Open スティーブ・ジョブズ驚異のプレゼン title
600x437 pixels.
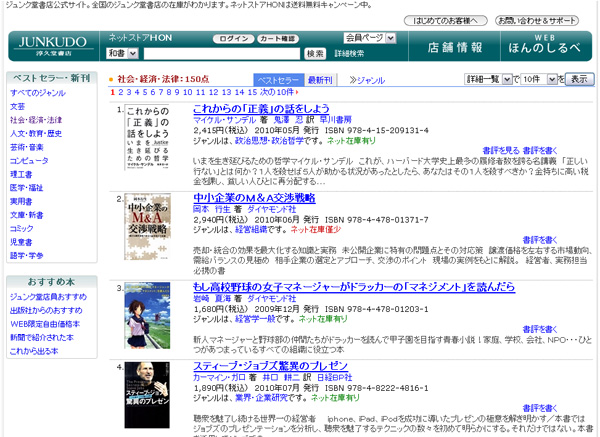[271, 366]
